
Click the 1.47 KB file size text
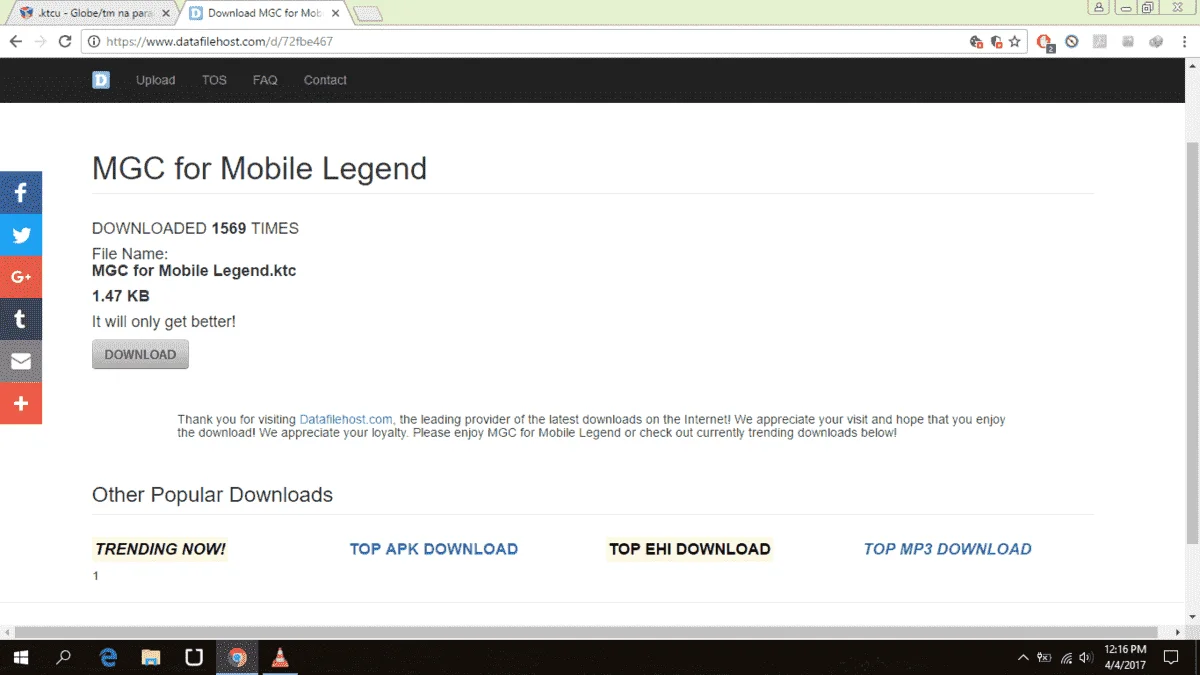pyautogui.click(x=121, y=296)
